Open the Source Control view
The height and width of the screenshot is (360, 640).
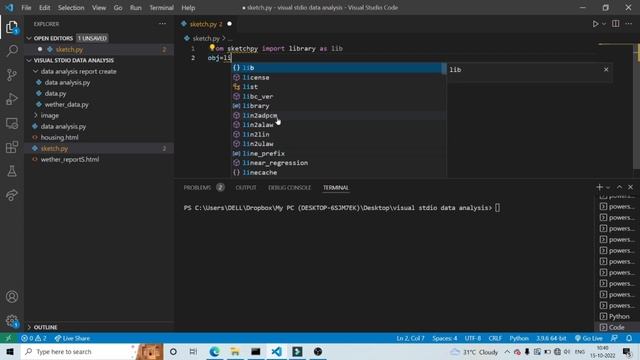tap(12, 75)
